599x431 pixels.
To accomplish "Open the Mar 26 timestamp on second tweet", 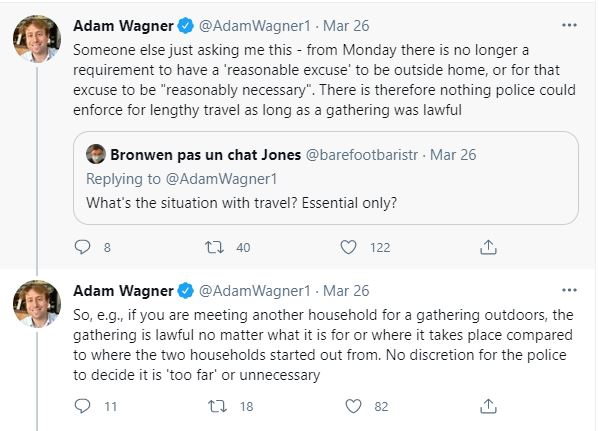I will click(x=346, y=291).
